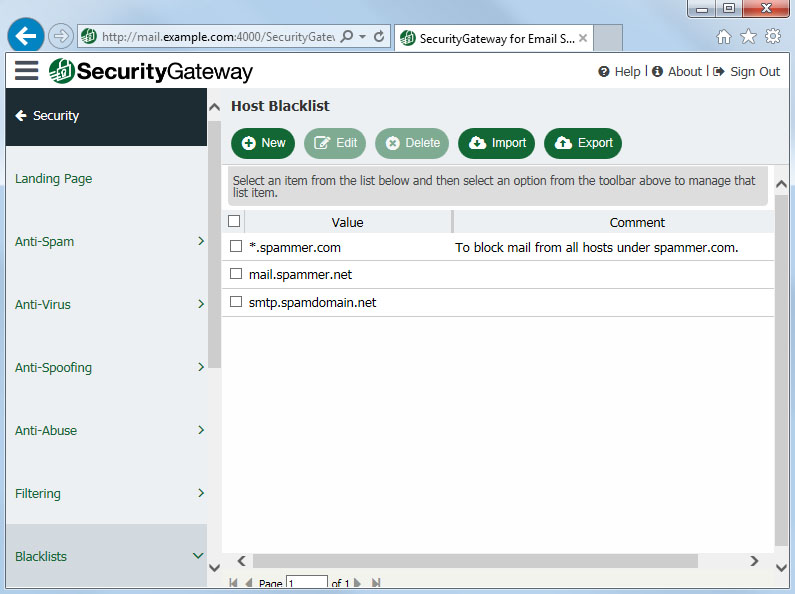
Task: Open browser Tools gear icon
Action: pyautogui.click(x=773, y=36)
